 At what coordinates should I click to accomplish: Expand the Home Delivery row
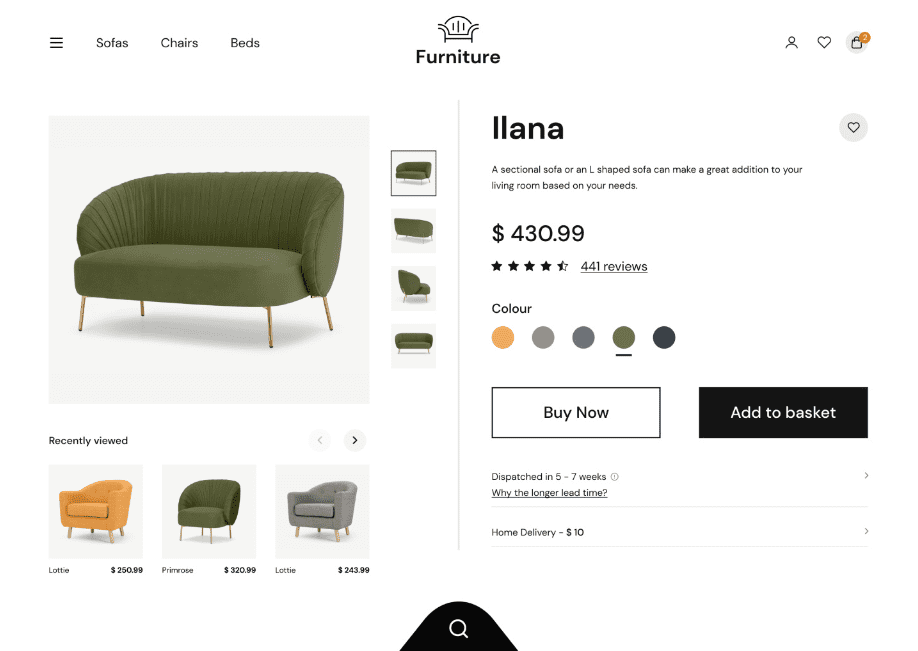pyautogui.click(x=866, y=532)
